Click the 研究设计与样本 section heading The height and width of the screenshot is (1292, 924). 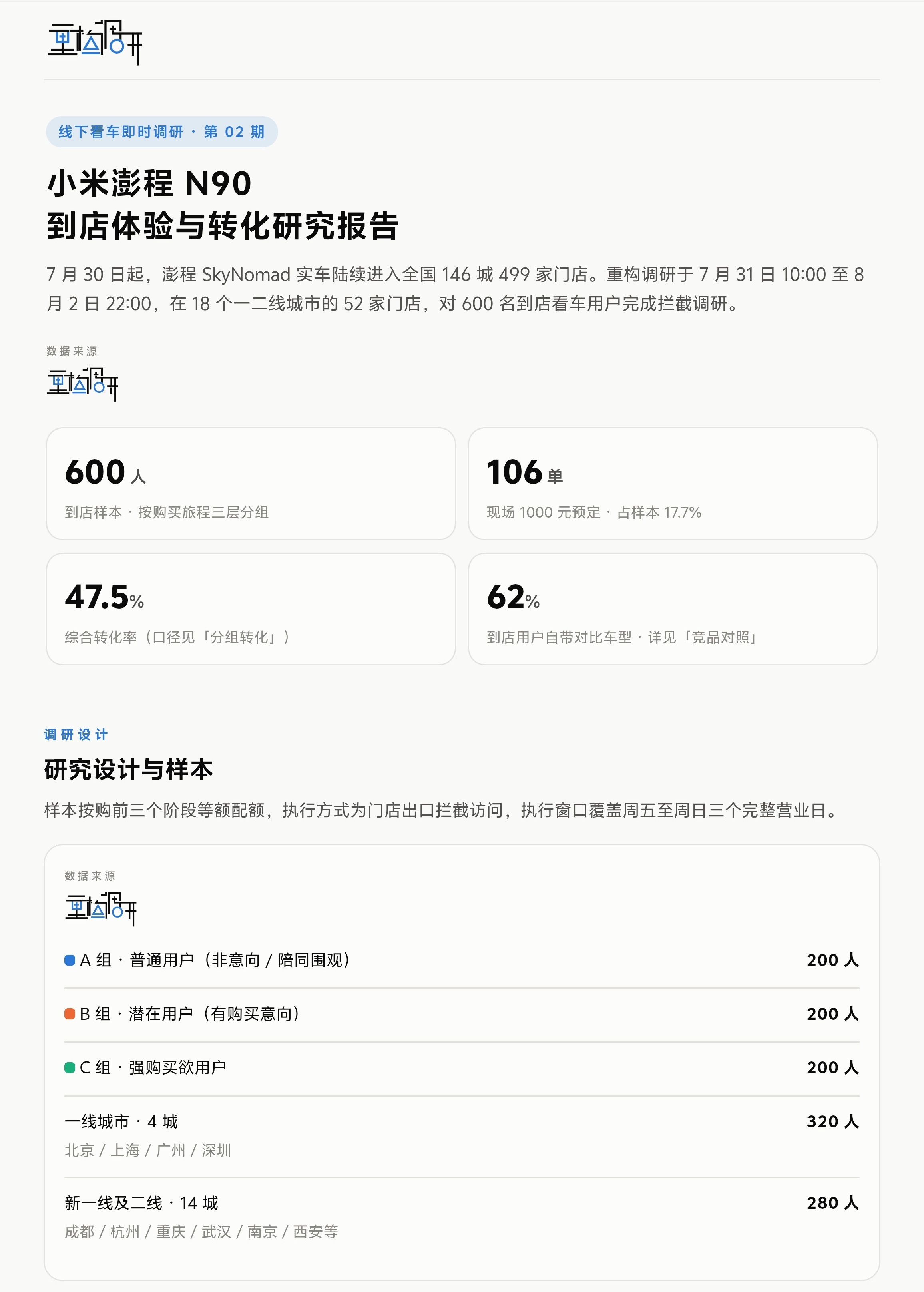(129, 769)
